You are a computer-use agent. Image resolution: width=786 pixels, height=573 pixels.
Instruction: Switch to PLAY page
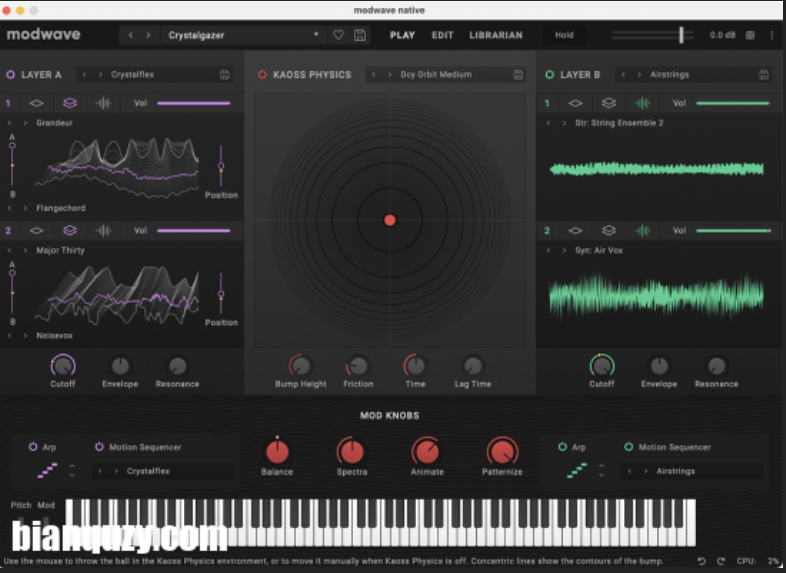coord(403,35)
